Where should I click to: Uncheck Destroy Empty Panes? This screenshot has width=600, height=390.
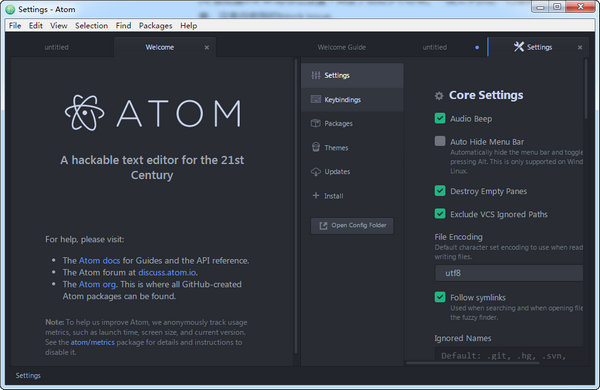pos(440,191)
